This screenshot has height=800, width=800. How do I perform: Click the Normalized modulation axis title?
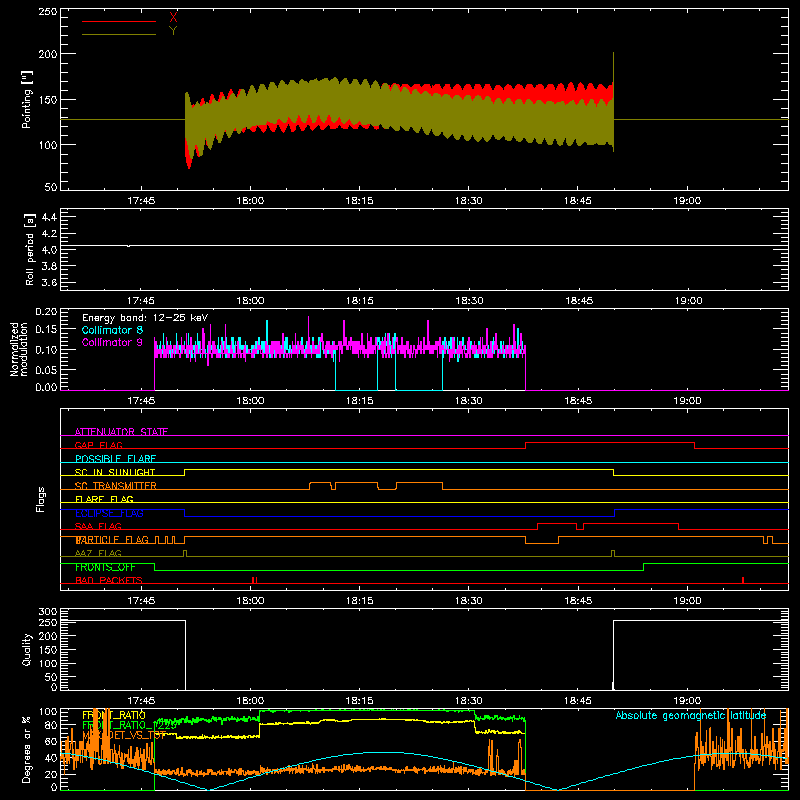coord(19,349)
